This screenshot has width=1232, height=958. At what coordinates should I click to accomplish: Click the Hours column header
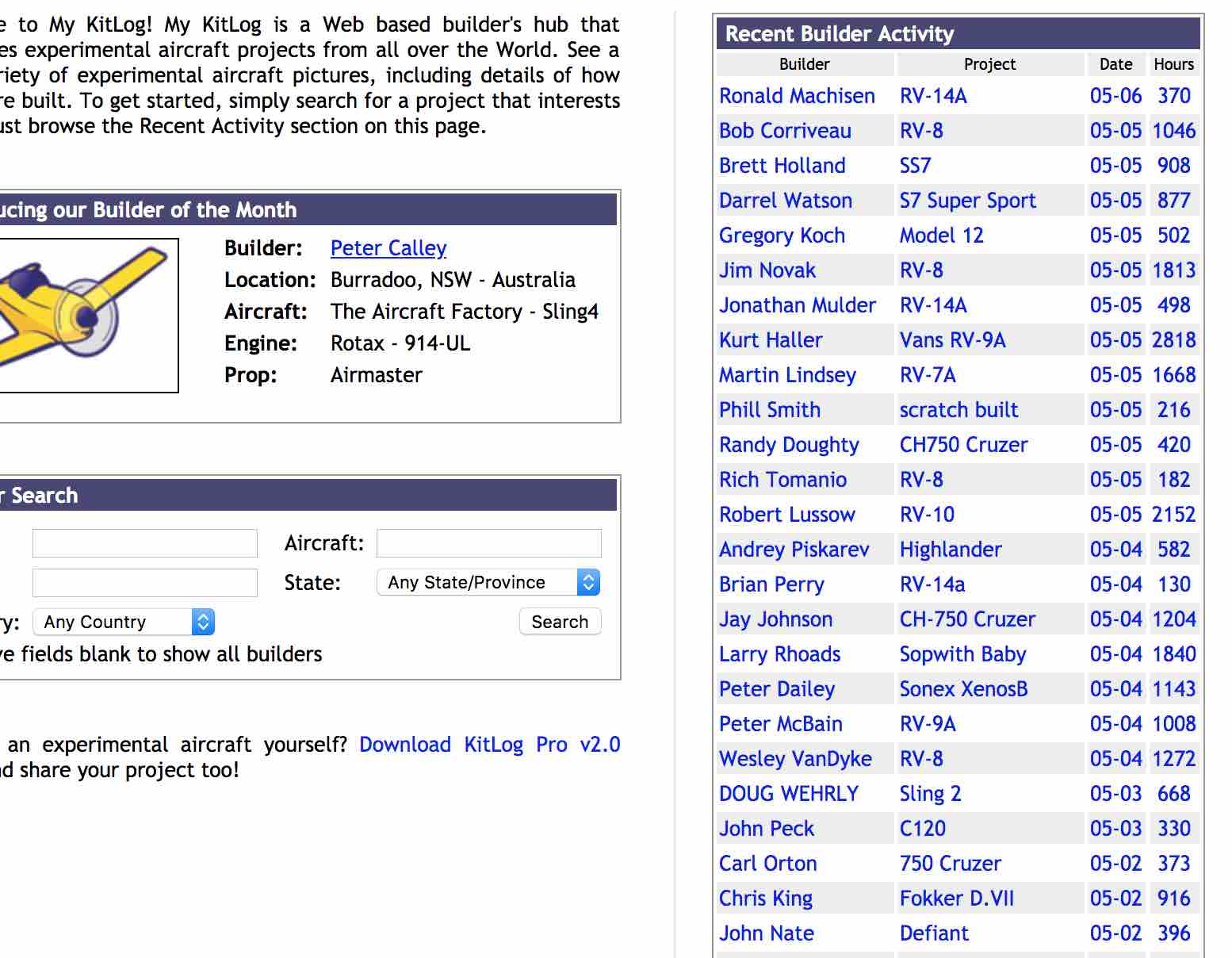1173,64
